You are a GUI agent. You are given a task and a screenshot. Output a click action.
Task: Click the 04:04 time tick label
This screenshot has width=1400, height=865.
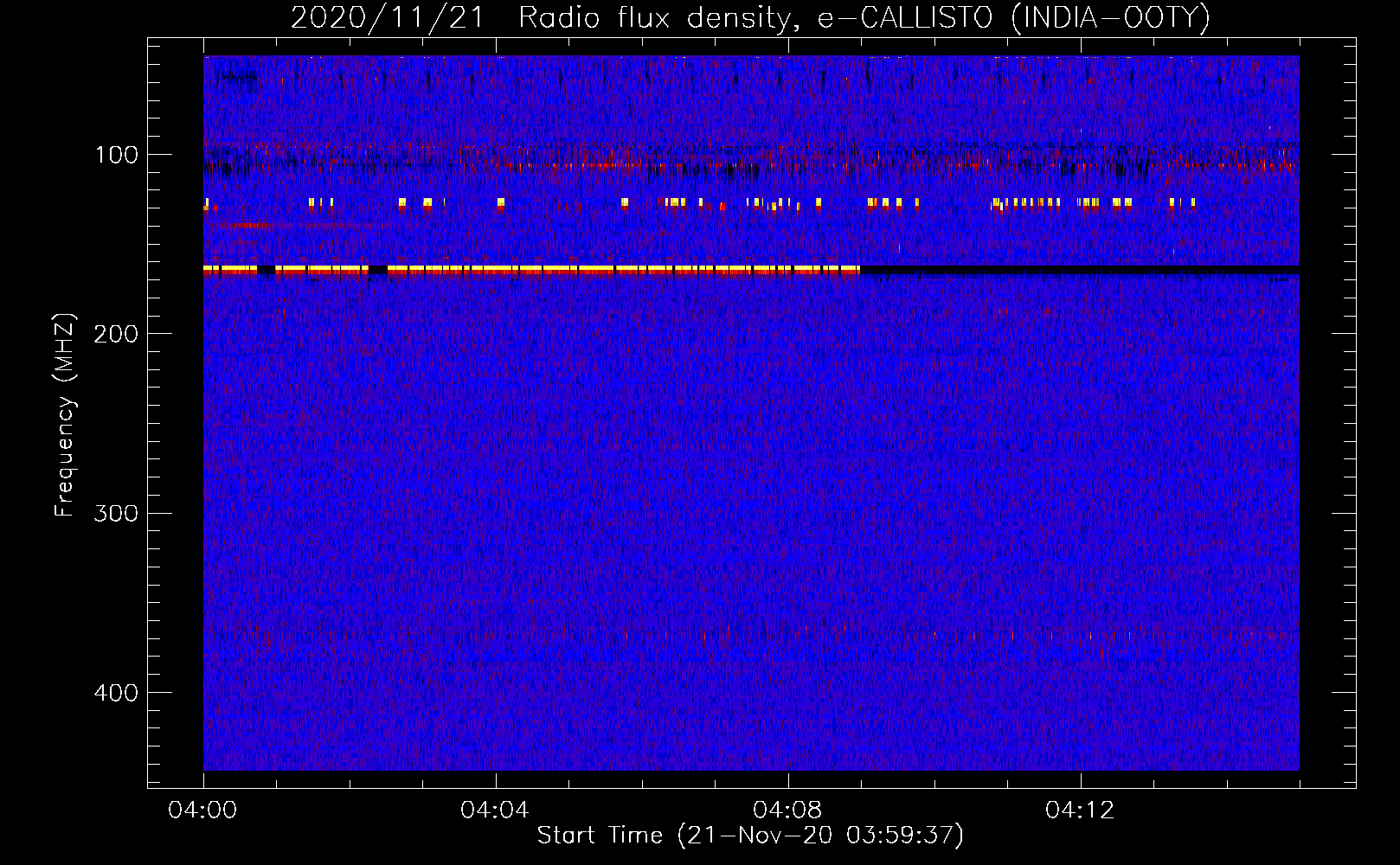pos(495,811)
